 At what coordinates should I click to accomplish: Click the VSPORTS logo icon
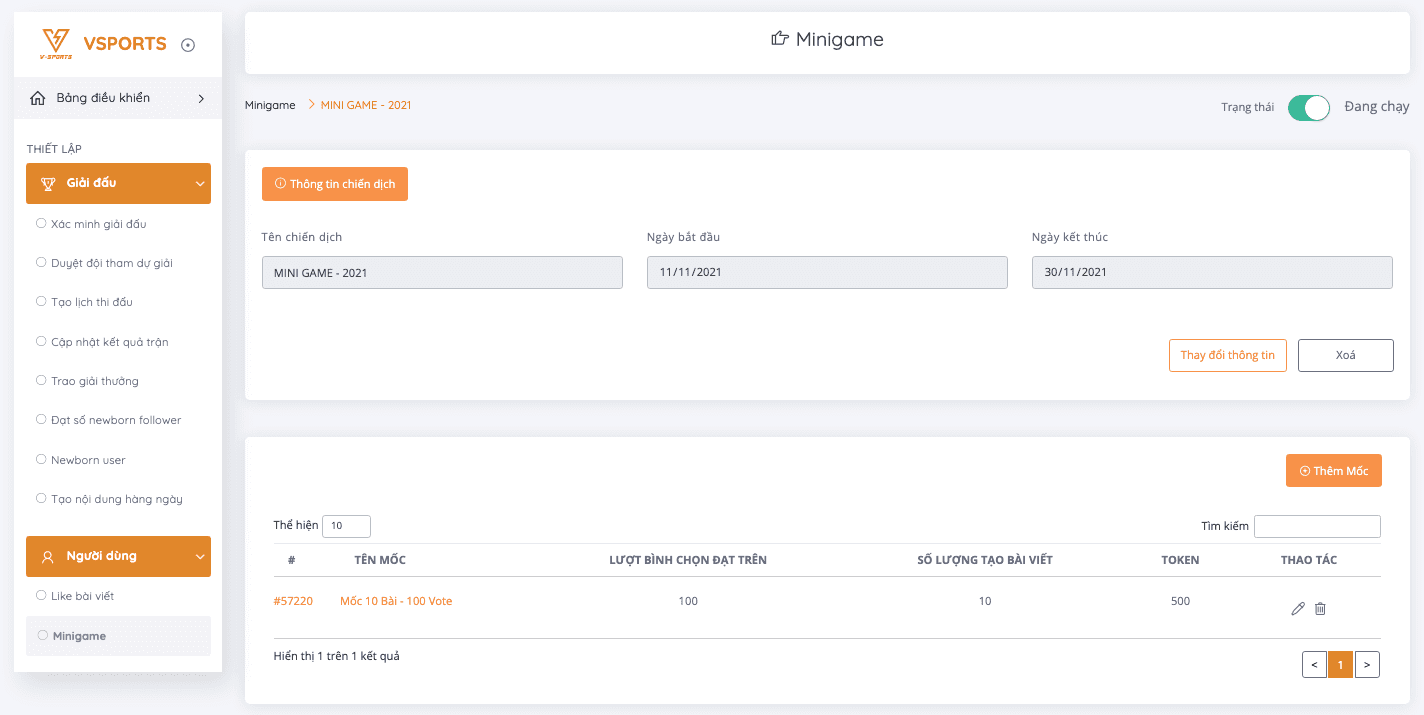57,43
